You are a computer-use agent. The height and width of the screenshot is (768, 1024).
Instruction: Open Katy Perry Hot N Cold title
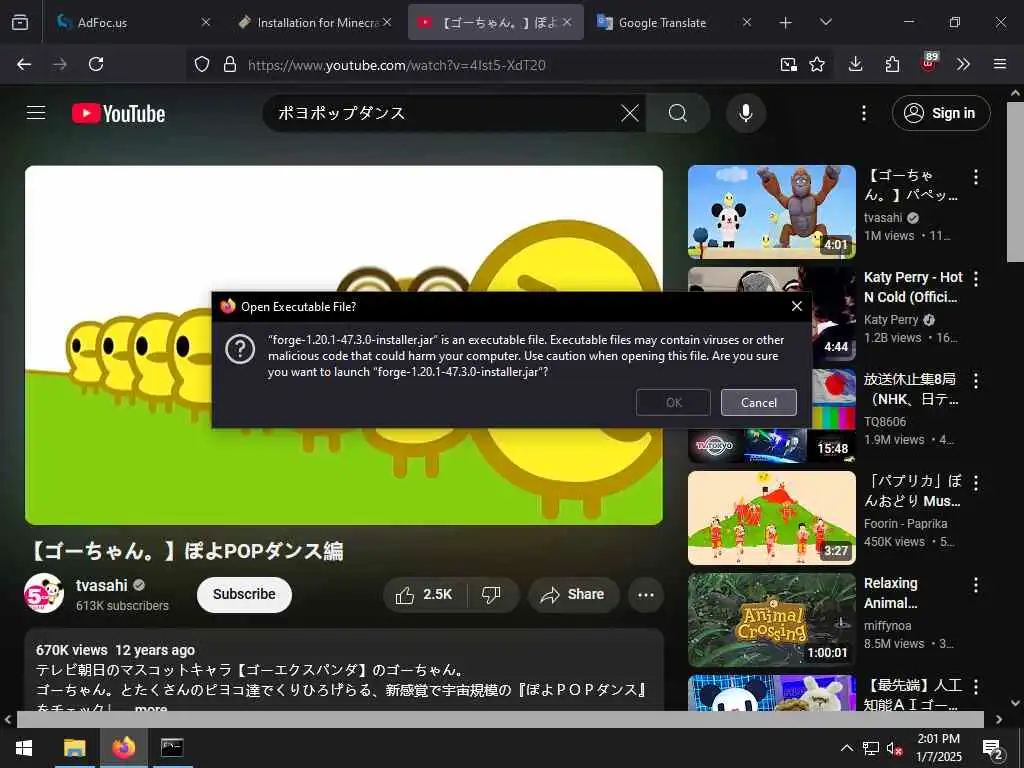coord(912,287)
